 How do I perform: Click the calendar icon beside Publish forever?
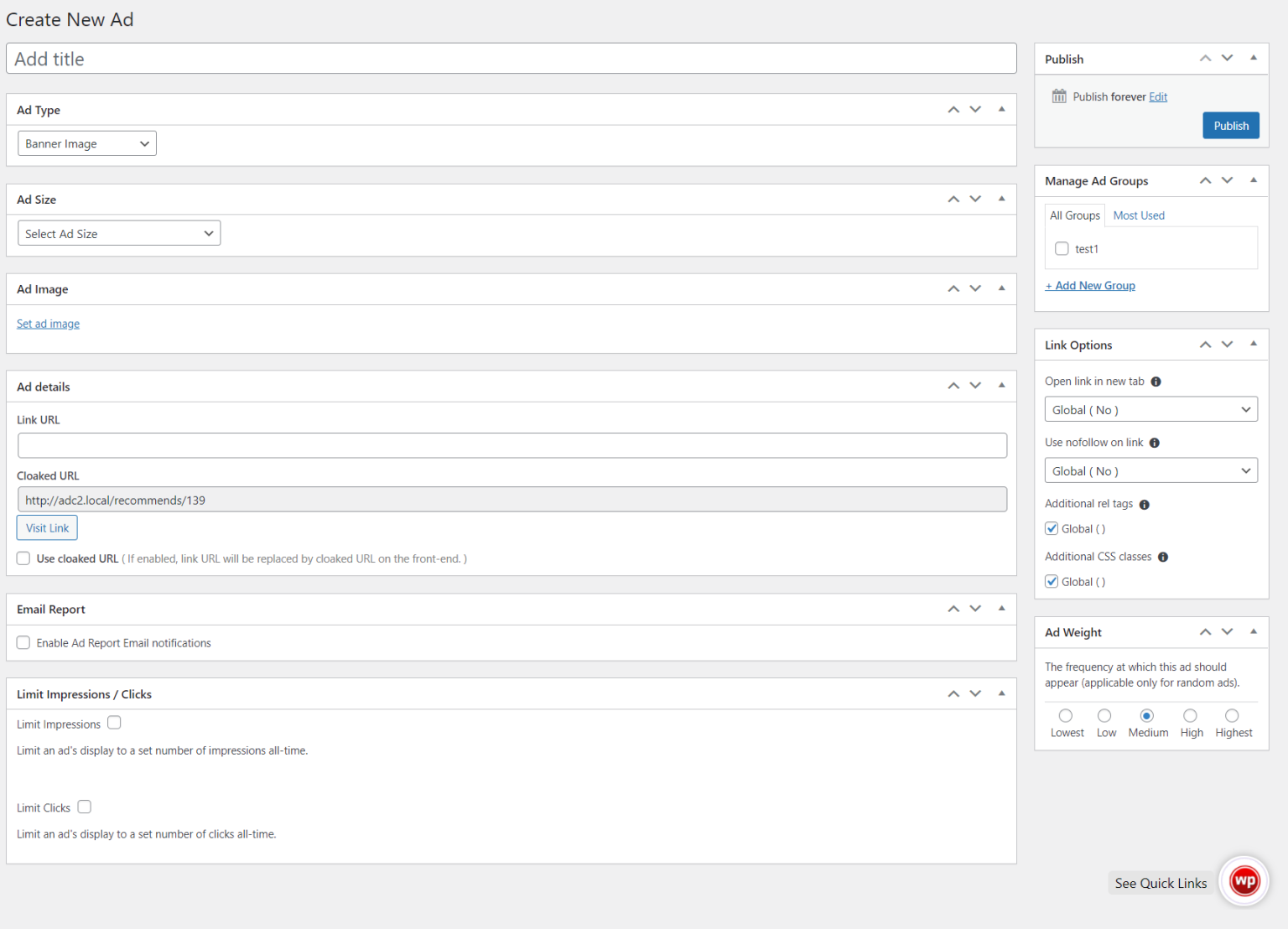(x=1057, y=96)
